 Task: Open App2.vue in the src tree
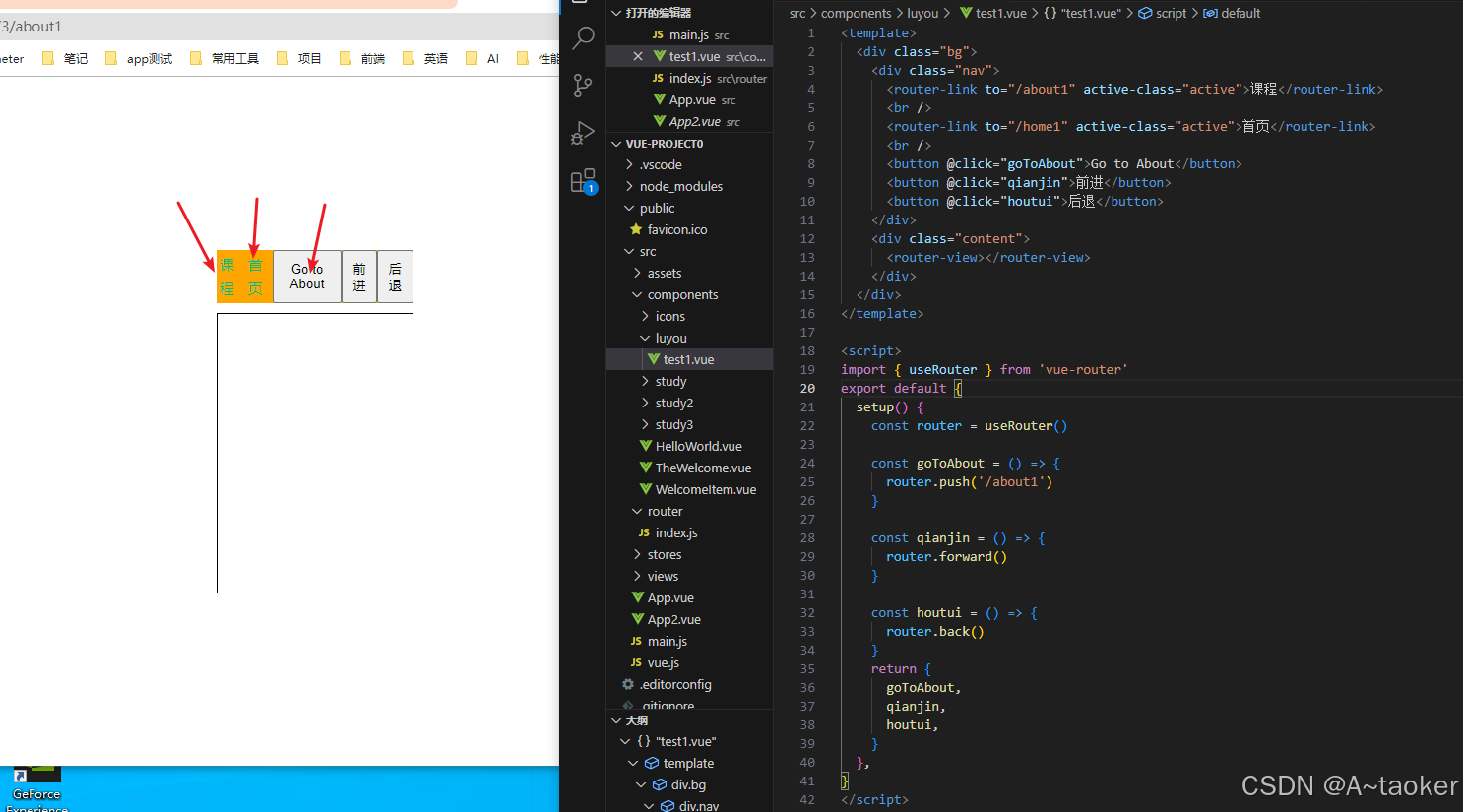tap(689, 619)
